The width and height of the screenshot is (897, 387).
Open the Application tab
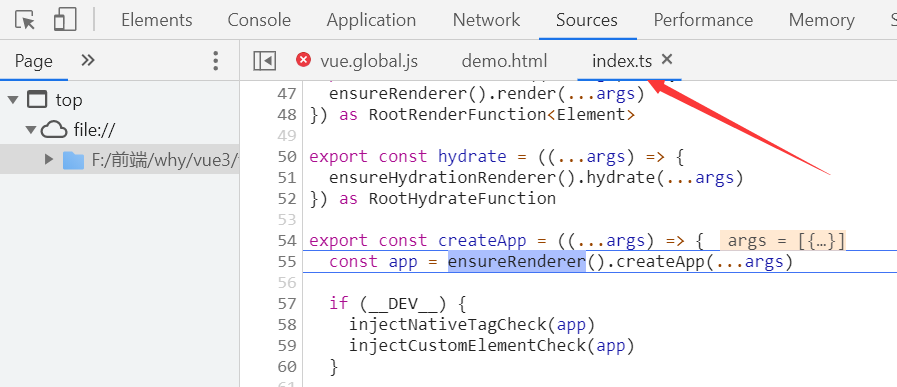click(x=371, y=20)
